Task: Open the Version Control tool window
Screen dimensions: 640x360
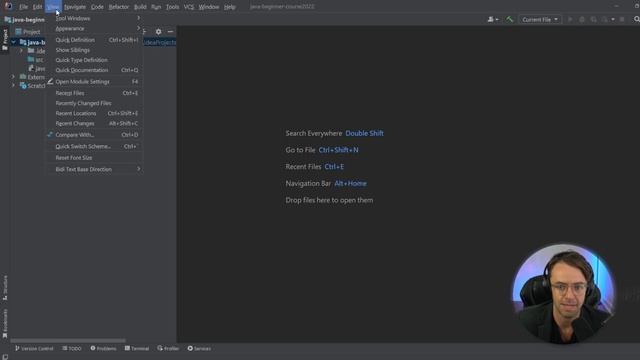Action: (x=34, y=349)
